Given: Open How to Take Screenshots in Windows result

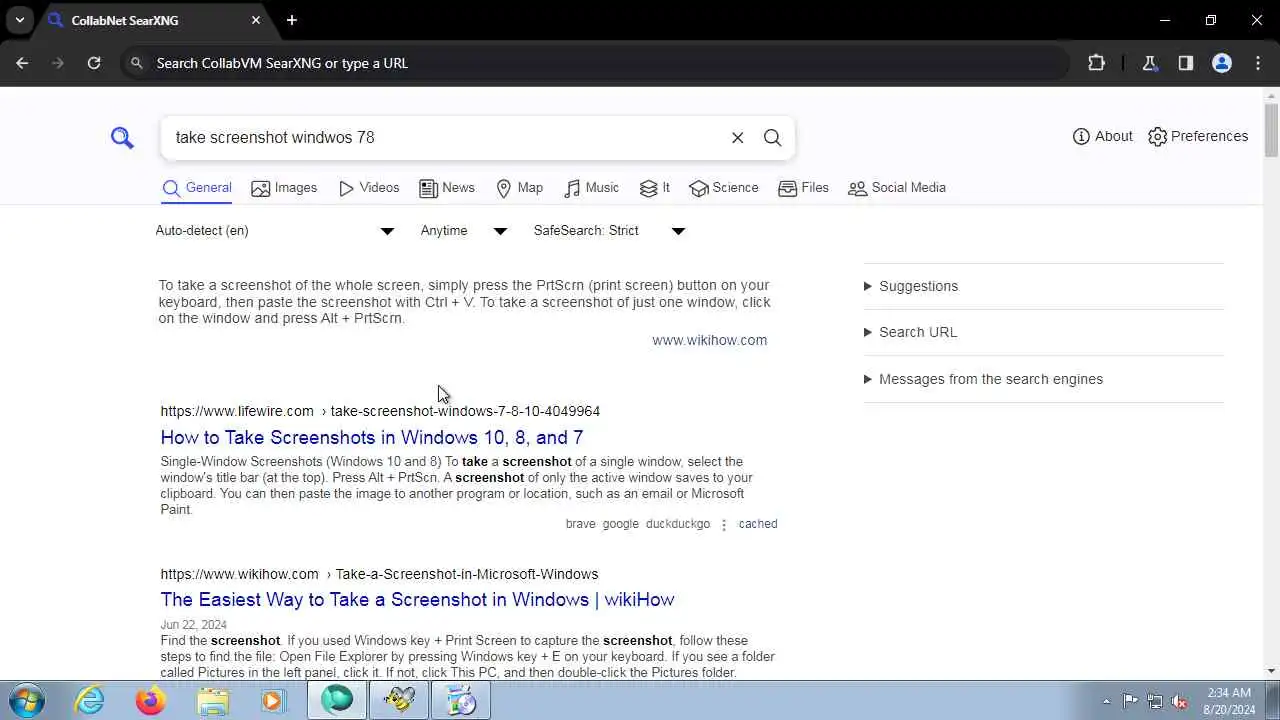Looking at the screenshot, I should tap(372, 437).
